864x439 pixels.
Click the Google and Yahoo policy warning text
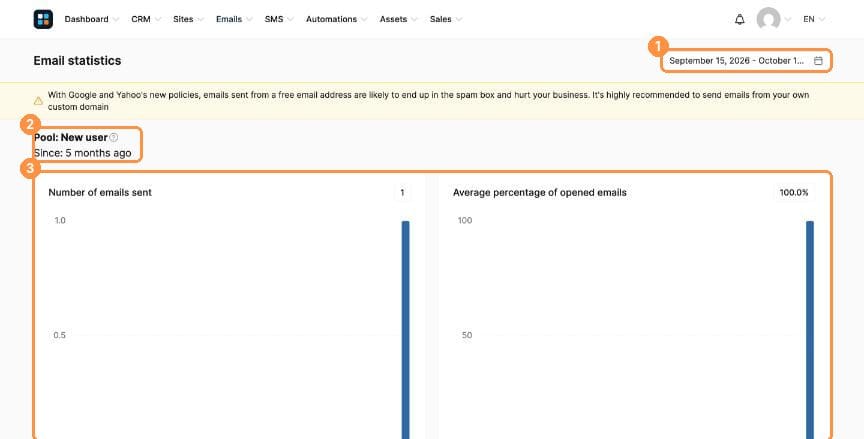tap(428, 101)
